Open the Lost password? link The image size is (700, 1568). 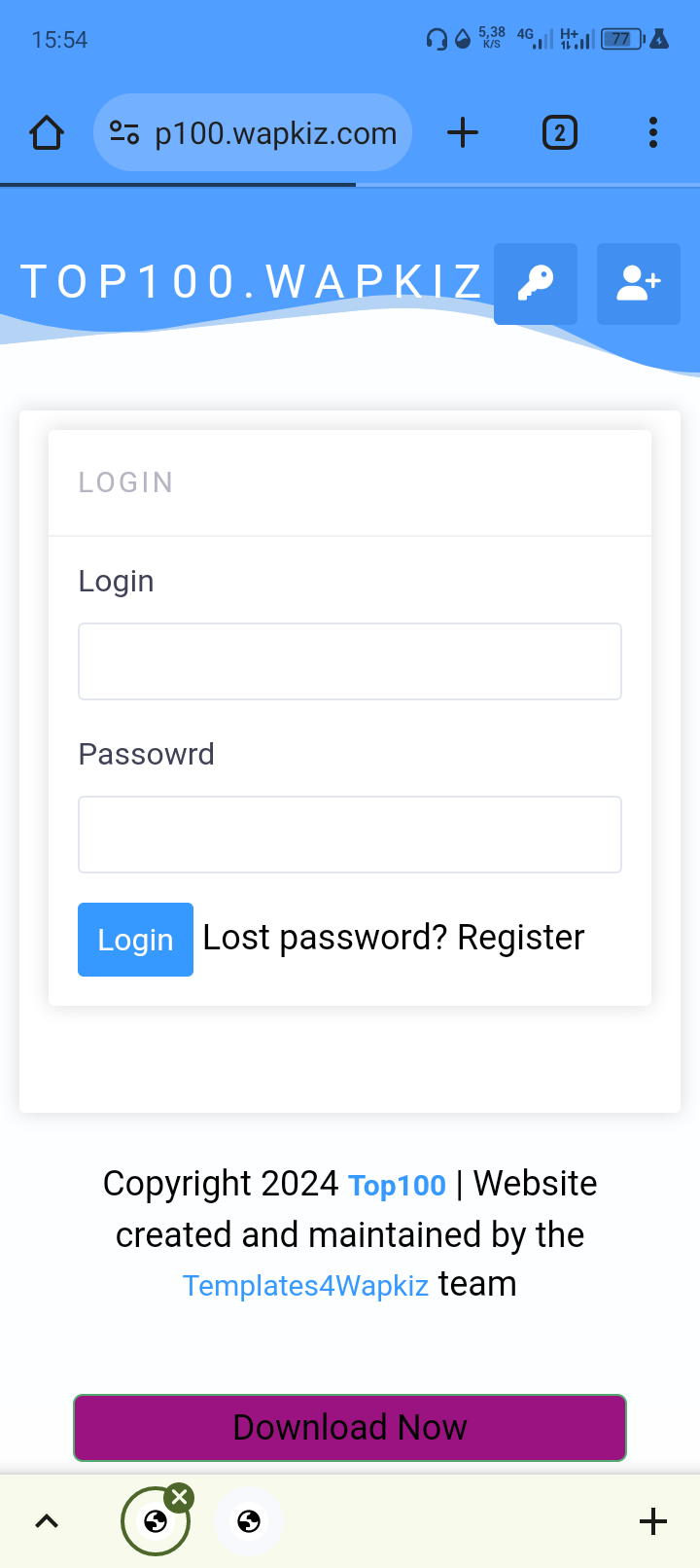click(x=325, y=938)
